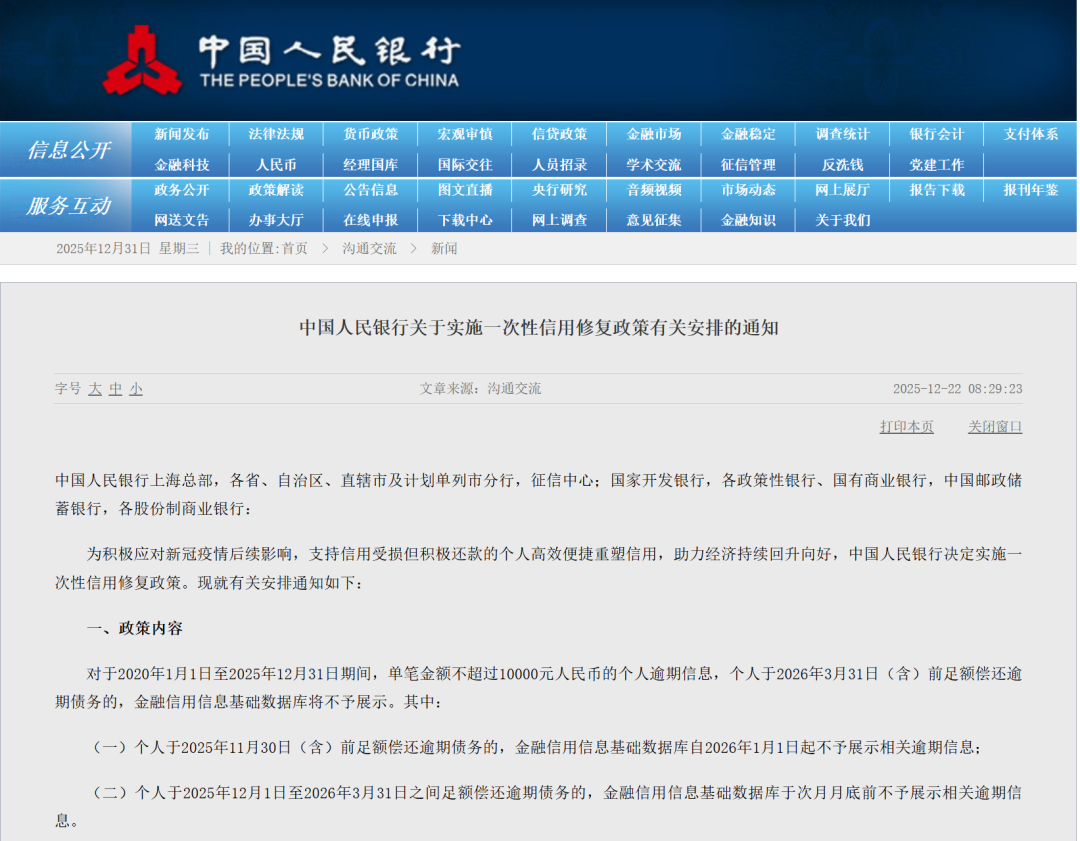Go to 下载中心 section

465,220
